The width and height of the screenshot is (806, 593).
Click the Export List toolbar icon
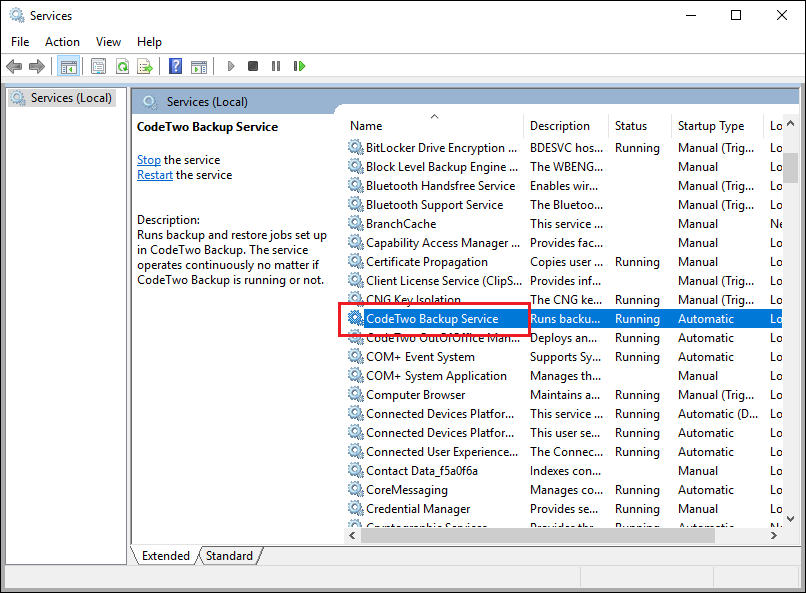pyautogui.click(x=145, y=66)
